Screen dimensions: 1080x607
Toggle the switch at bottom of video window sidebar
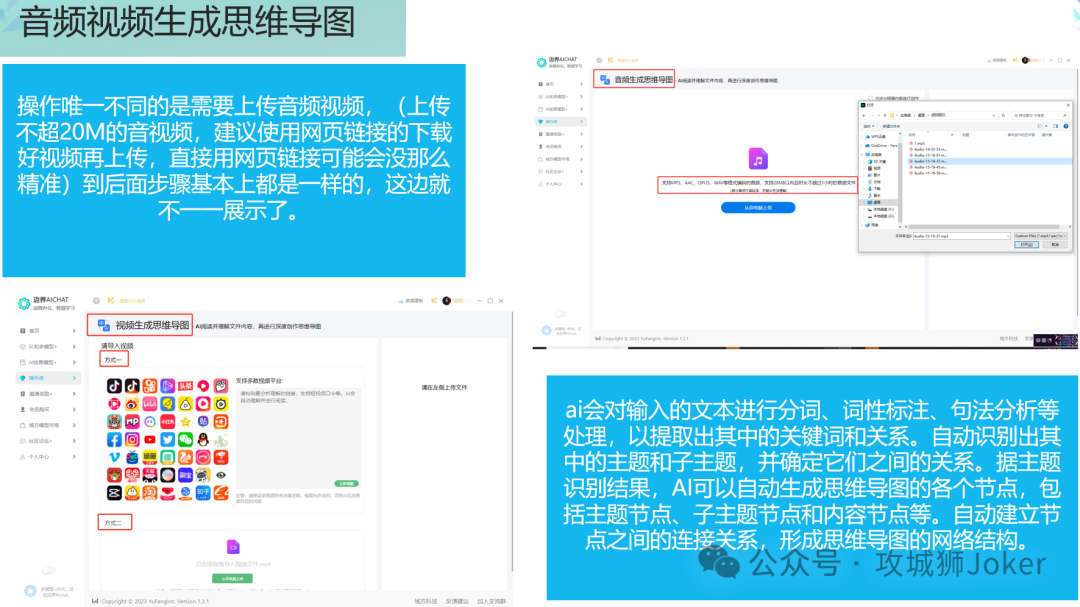pos(48,570)
